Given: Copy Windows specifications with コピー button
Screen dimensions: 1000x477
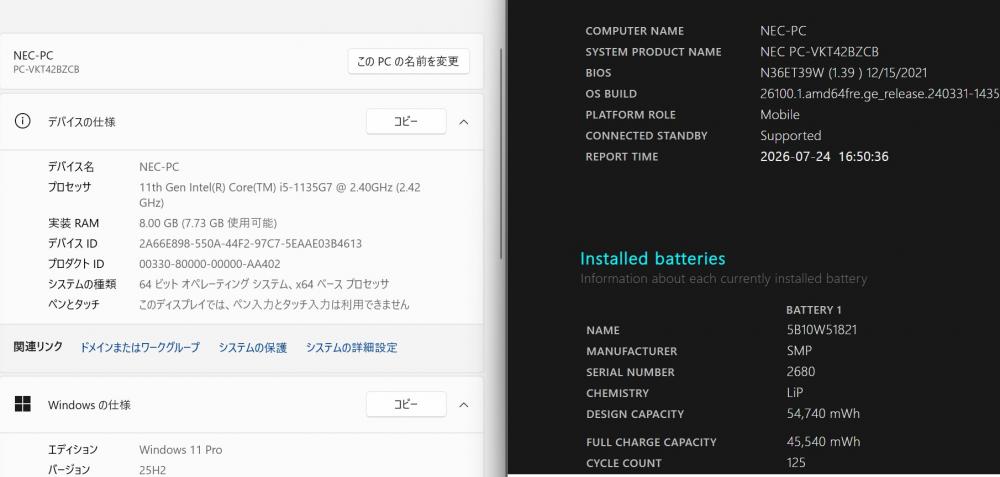Looking at the screenshot, I should coord(406,404).
